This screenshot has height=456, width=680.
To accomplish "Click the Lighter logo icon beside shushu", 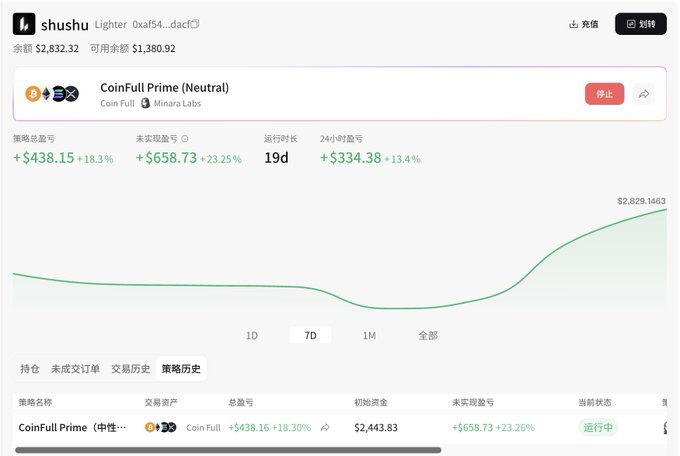I will [24, 24].
